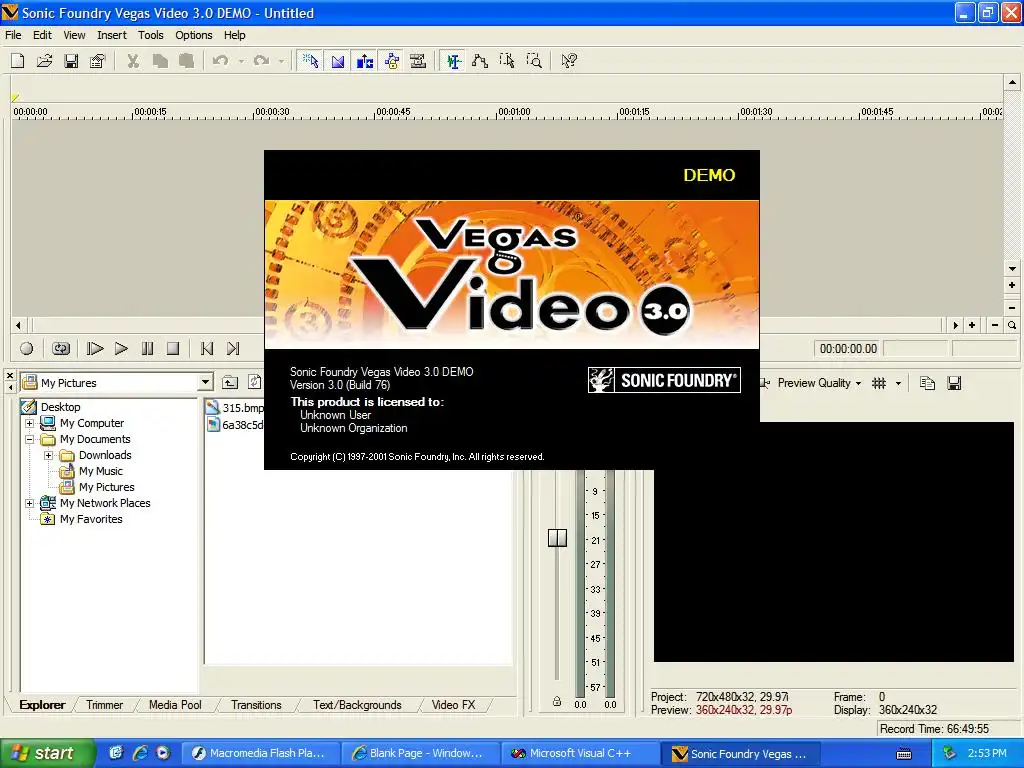Open the My Pictures folder dropdown

206,383
